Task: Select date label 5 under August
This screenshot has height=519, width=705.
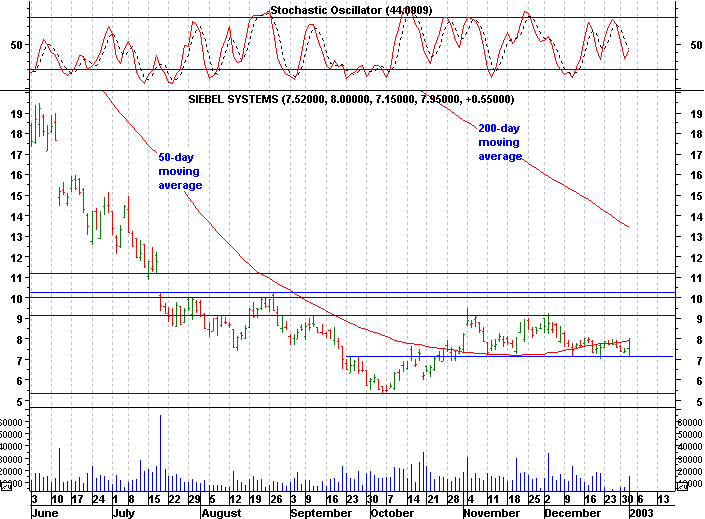Action: (x=212, y=499)
